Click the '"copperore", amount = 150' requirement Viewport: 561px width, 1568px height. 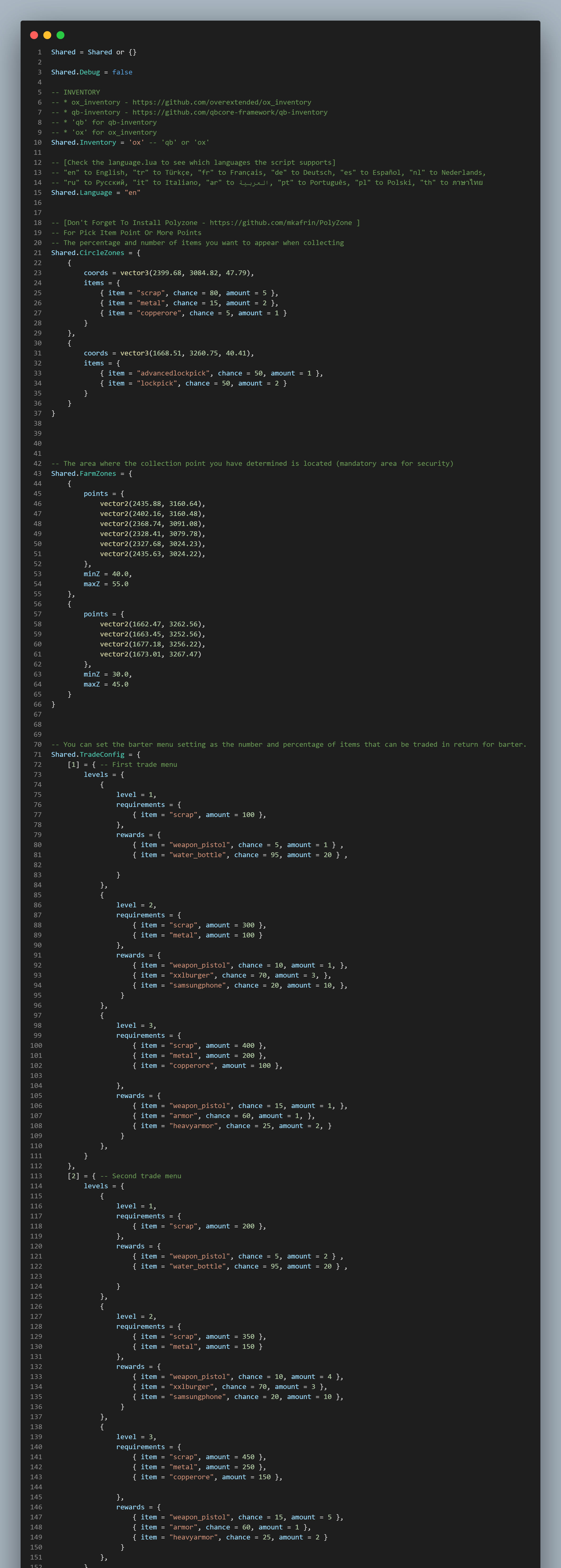[x=208, y=1477]
